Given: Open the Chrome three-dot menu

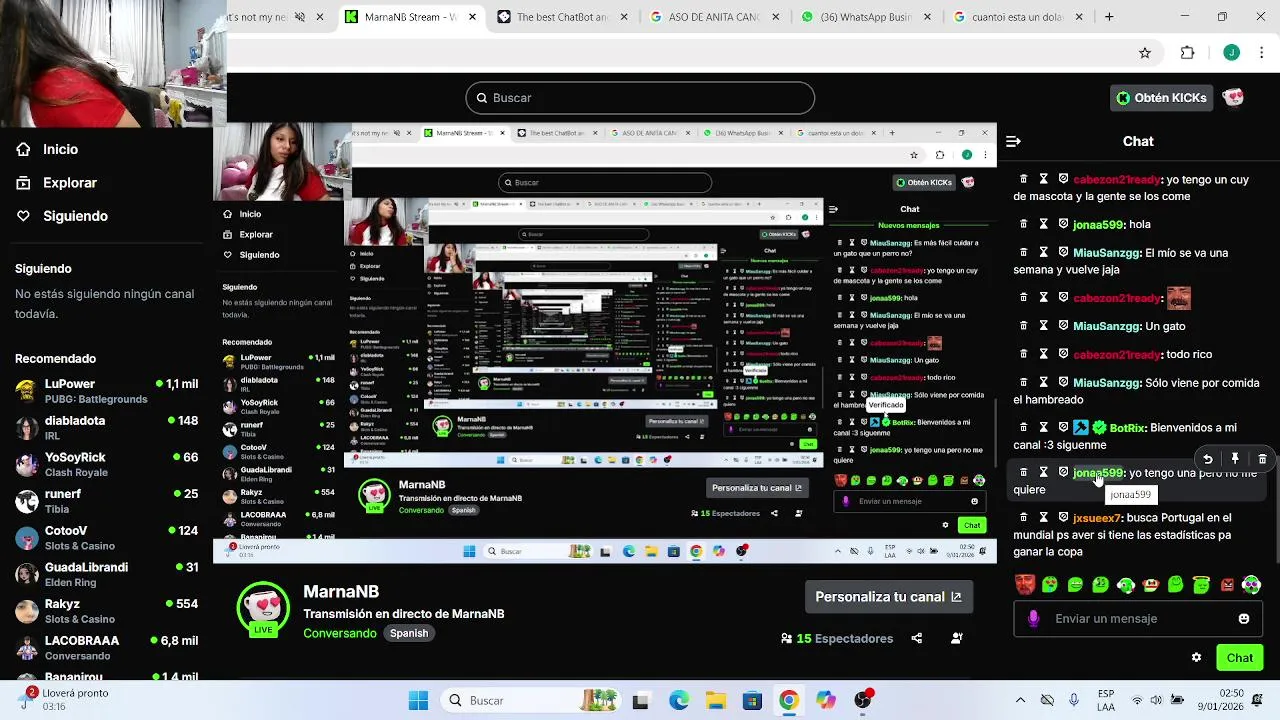Looking at the screenshot, I should (1261, 53).
